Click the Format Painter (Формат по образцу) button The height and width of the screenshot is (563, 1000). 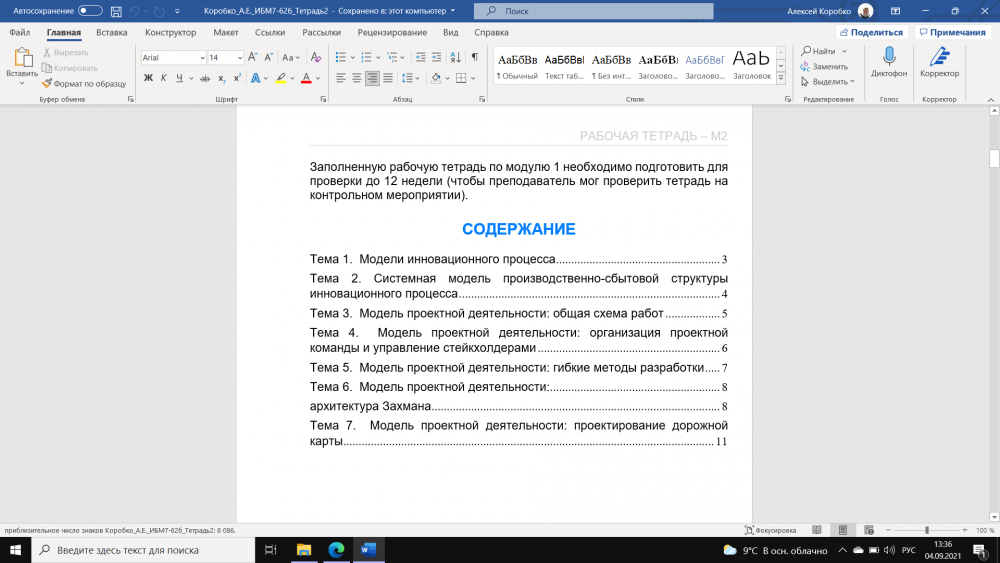tap(84, 83)
